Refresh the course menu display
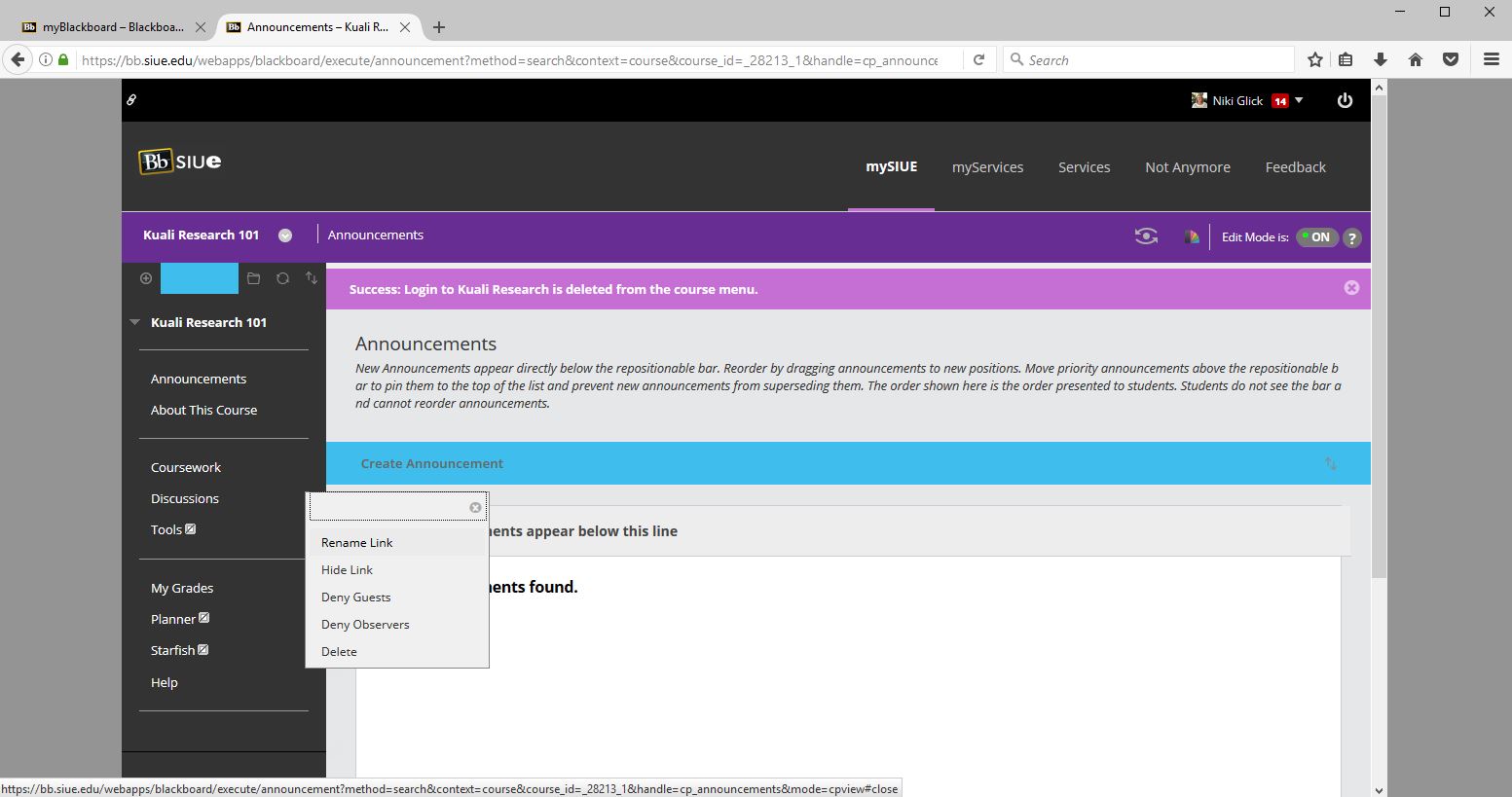Screen dimensions: 1512x797 282,278
